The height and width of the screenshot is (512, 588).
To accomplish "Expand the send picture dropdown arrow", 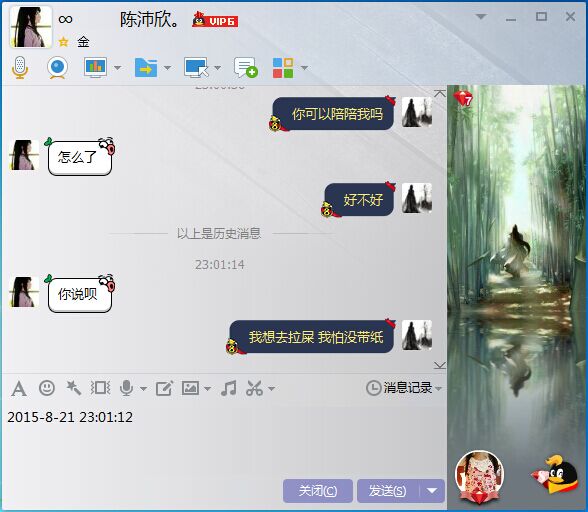I will point(207,389).
